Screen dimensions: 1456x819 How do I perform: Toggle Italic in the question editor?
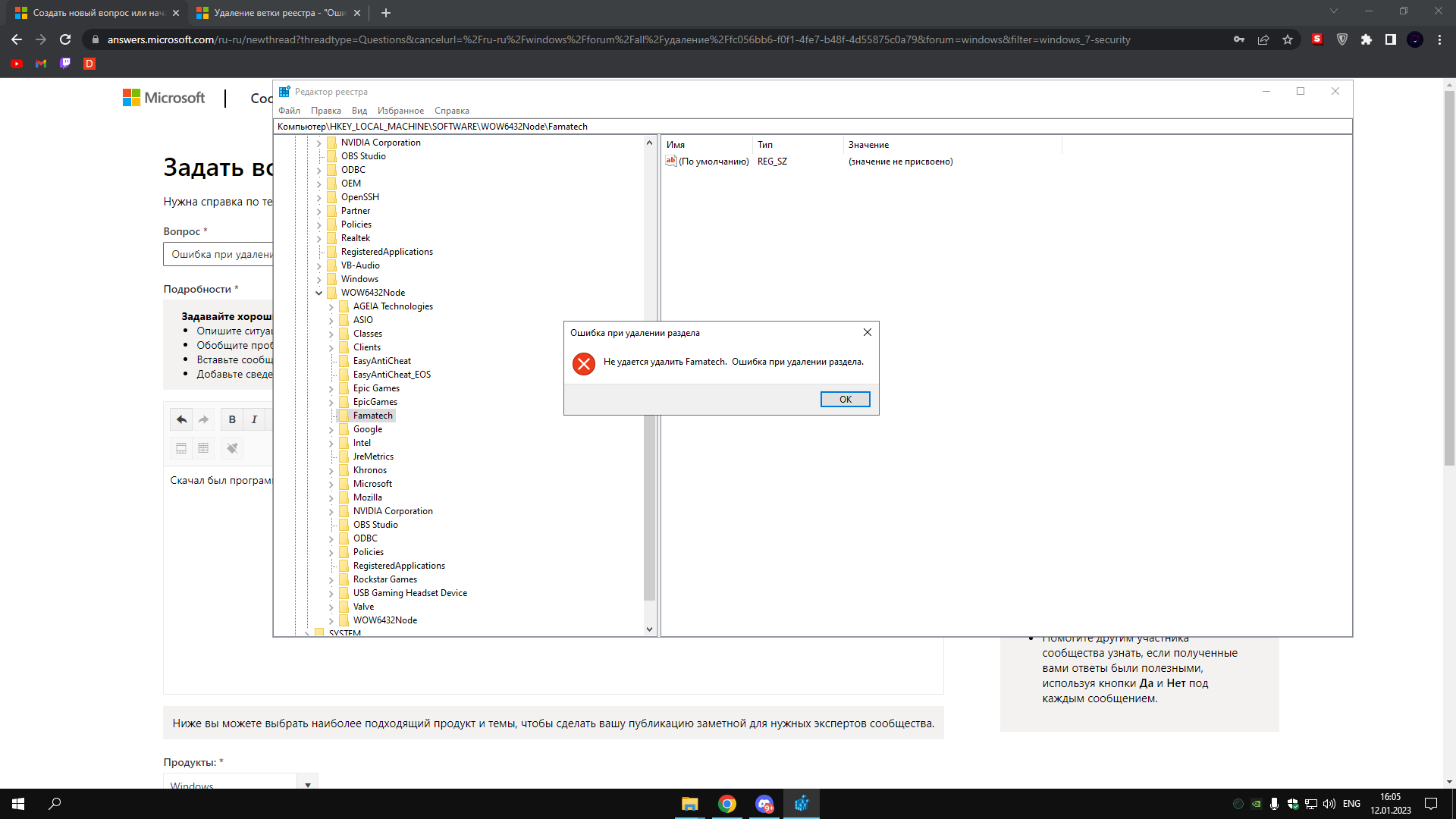(254, 419)
